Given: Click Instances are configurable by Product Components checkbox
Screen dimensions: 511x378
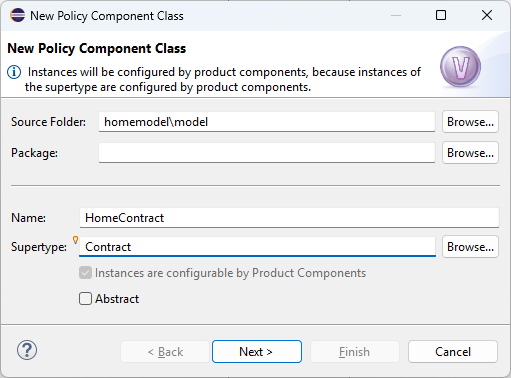Looking at the screenshot, I should pyautogui.click(x=85, y=273).
